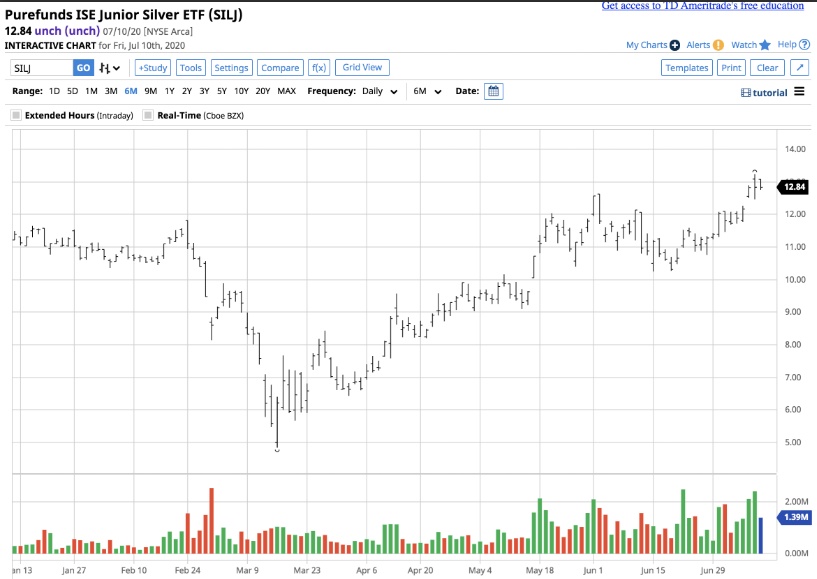The height and width of the screenshot is (579, 817).
Task: Click the Watch link
Action: coord(744,45)
